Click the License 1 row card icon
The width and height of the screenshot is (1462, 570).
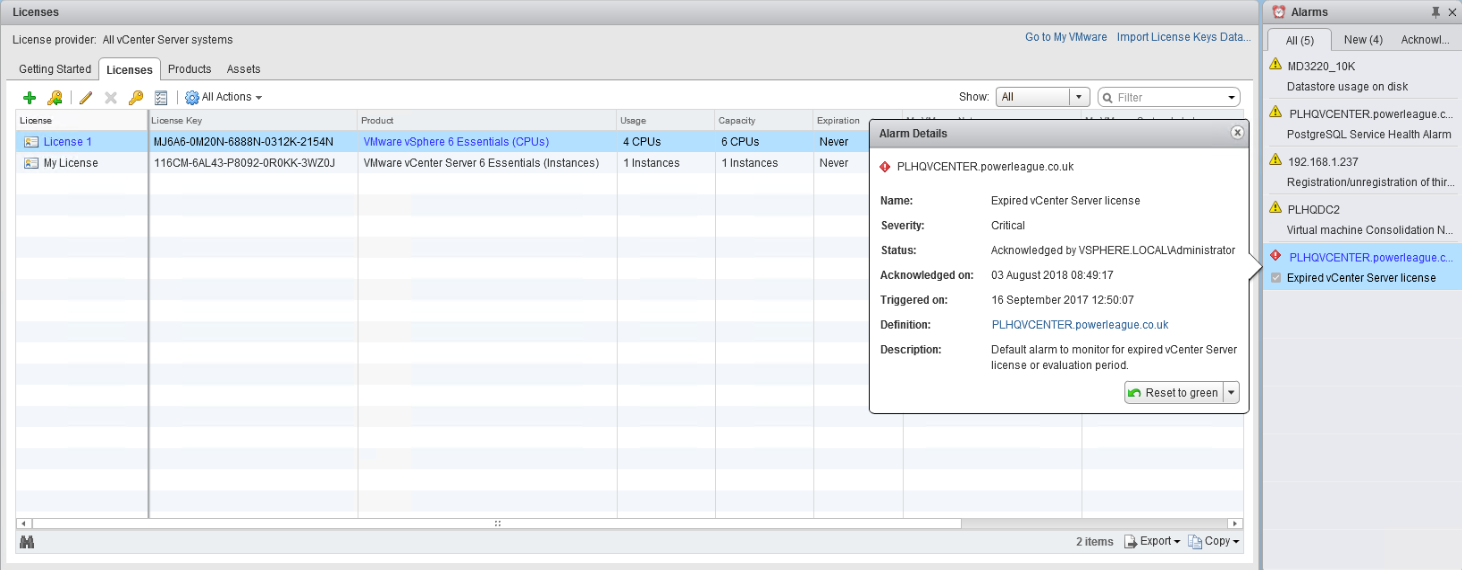tap(31, 142)
